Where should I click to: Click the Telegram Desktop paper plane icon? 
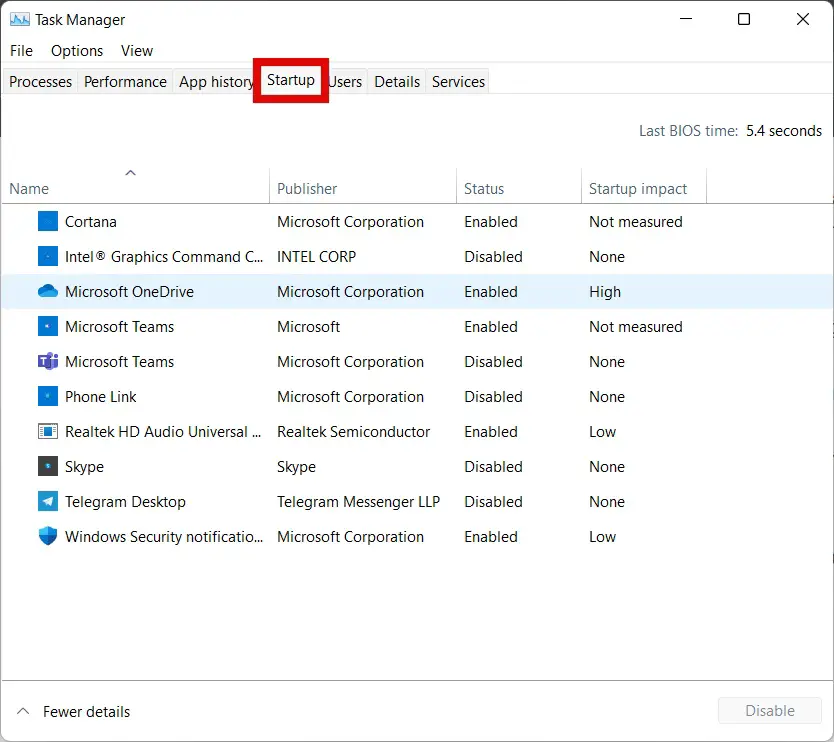click(48, 501)
